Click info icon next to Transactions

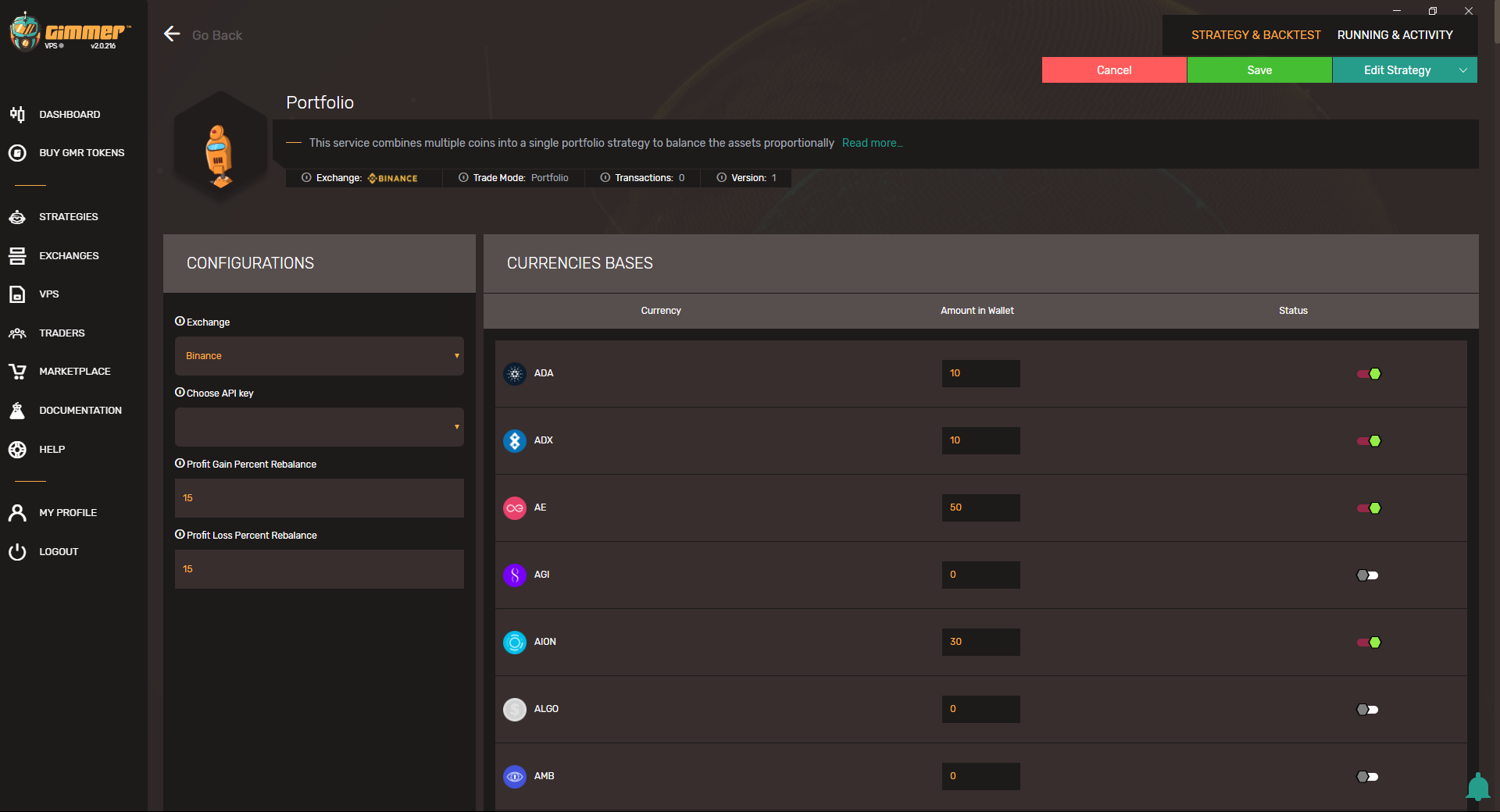click(605, 178)
